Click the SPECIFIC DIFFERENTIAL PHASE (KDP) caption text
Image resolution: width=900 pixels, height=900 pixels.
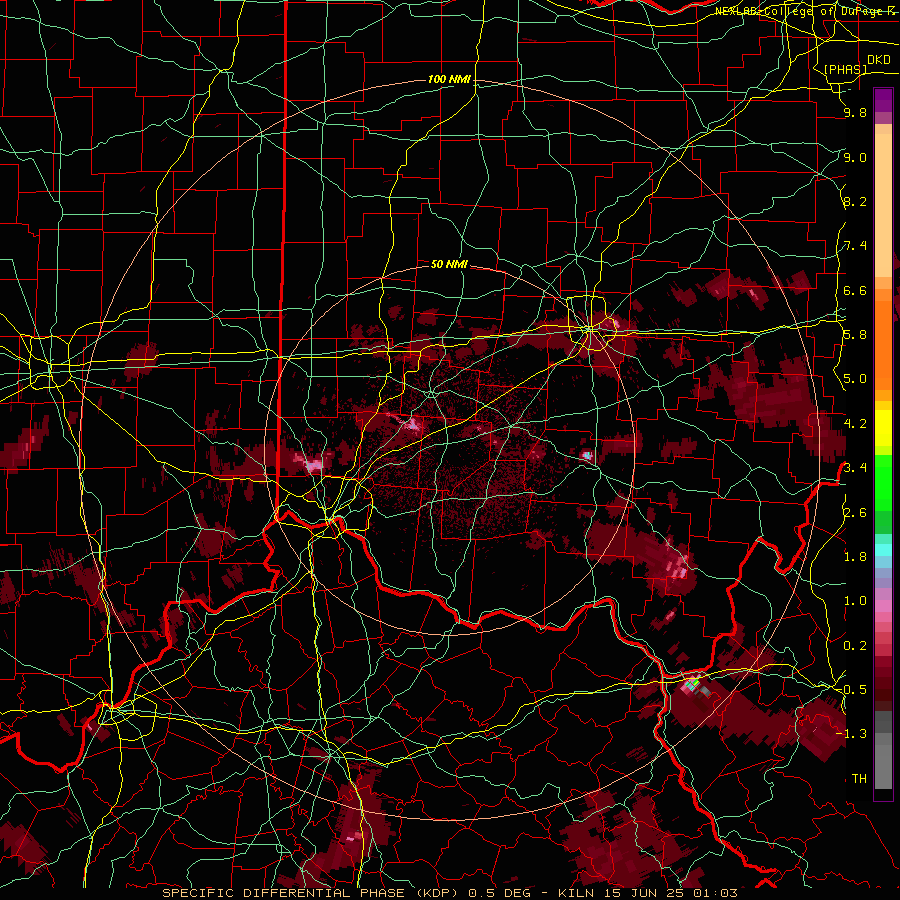pos(313,893)
